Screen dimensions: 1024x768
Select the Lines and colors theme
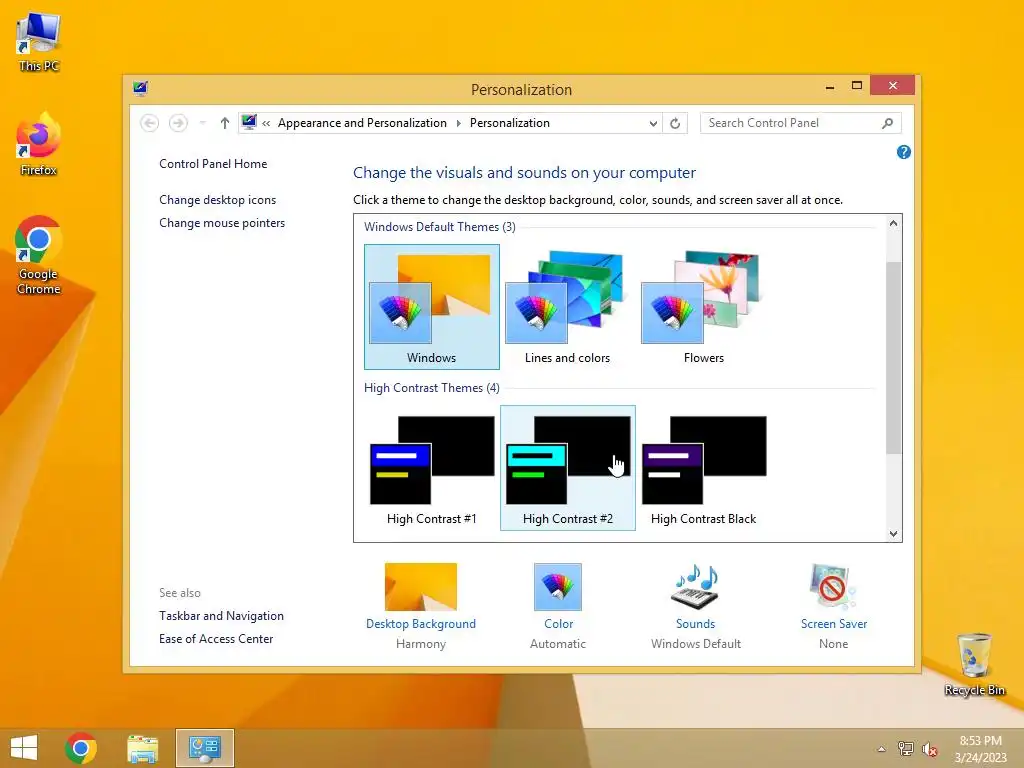[568, 307]
